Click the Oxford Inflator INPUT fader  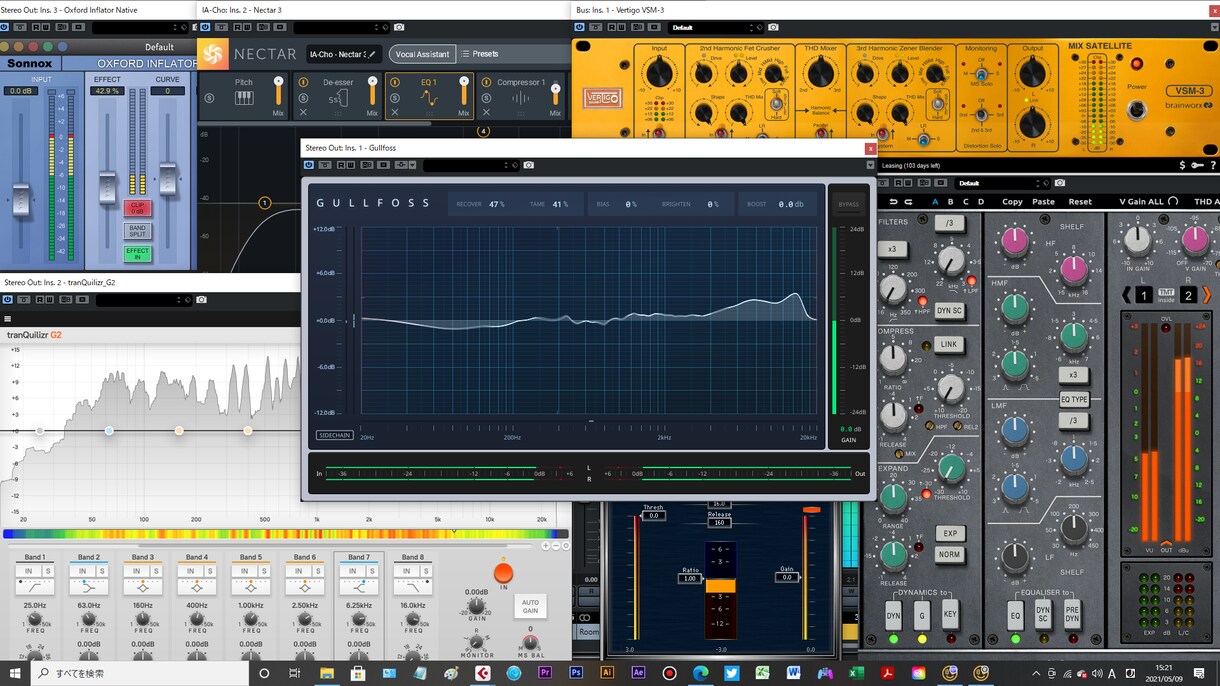(20, 199)
